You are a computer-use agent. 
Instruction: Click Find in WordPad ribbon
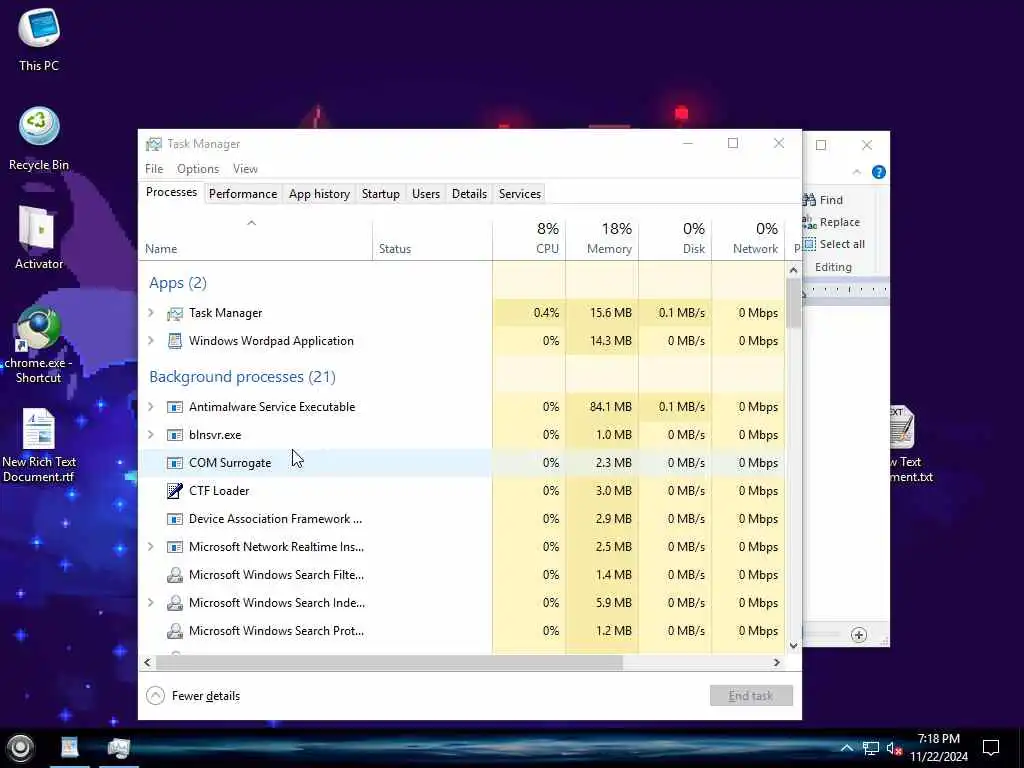pyautogui.click(x=824, y=200)
